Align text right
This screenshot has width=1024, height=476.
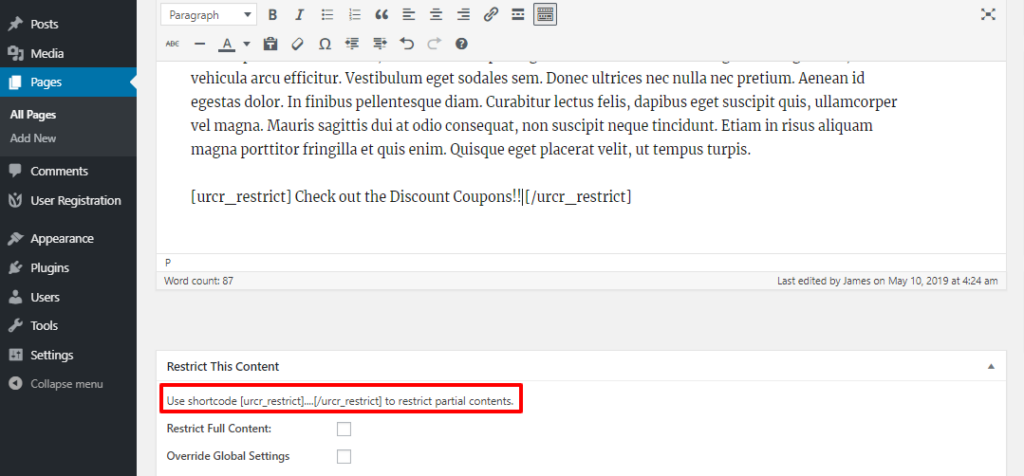coord(463,15)
